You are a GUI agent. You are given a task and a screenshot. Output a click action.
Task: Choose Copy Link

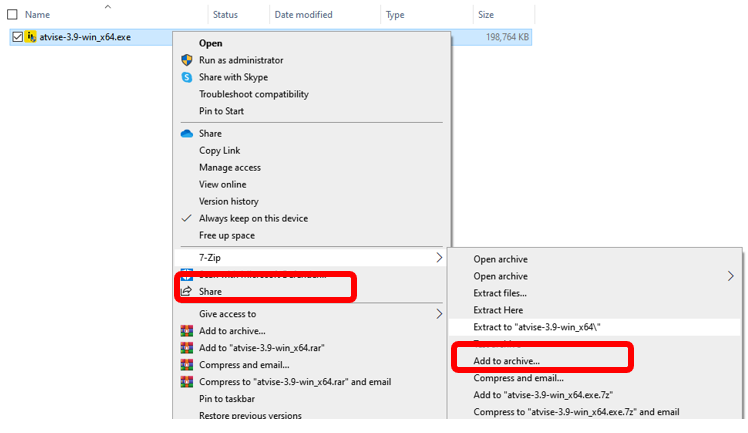pos(219,151)
